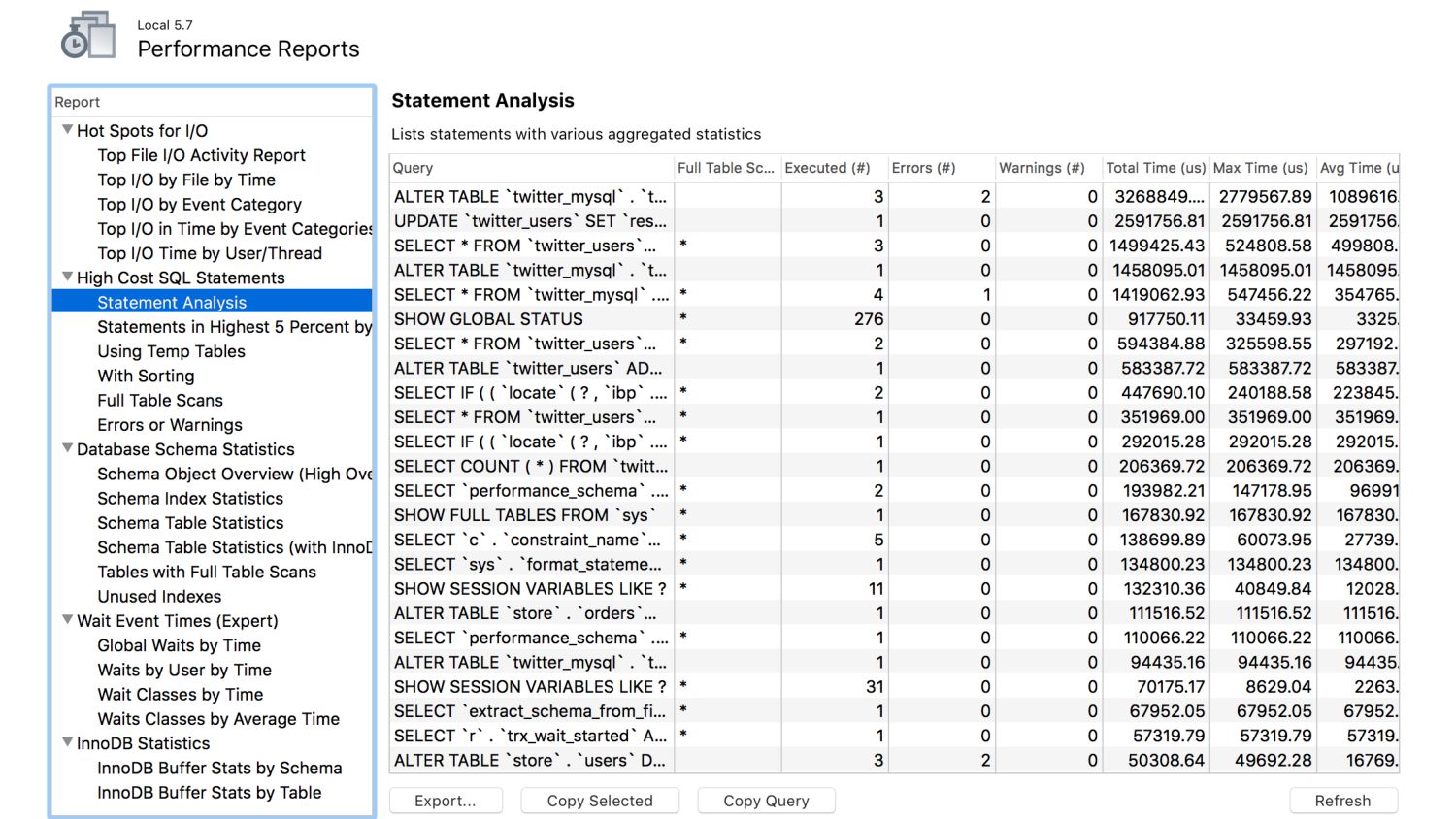Open Top I/O Time by User/Thread
Image resolution: width=1456 pixels, height=819 pixels.
tap(210, 253)
